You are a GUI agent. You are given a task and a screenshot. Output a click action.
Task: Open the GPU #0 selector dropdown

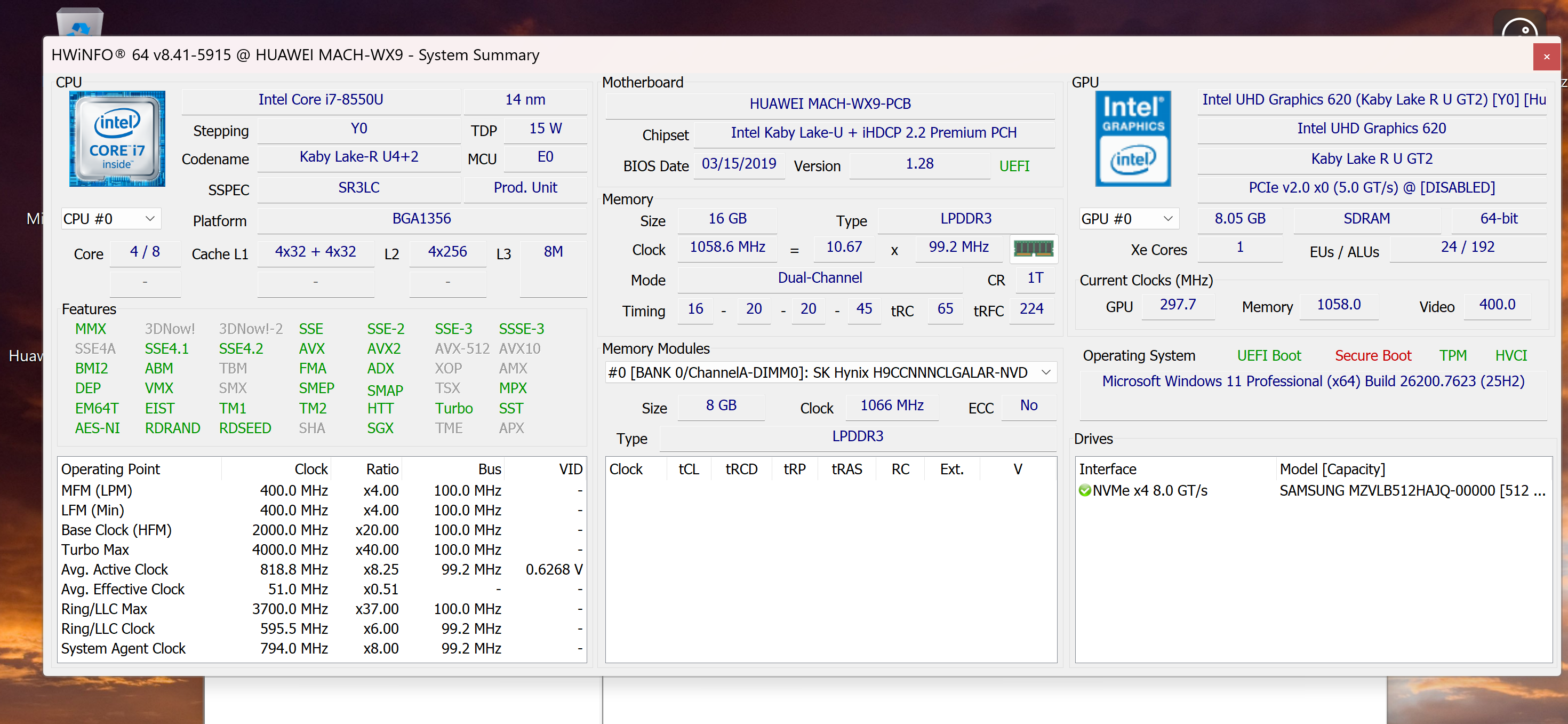click(x=1129, y=219)
